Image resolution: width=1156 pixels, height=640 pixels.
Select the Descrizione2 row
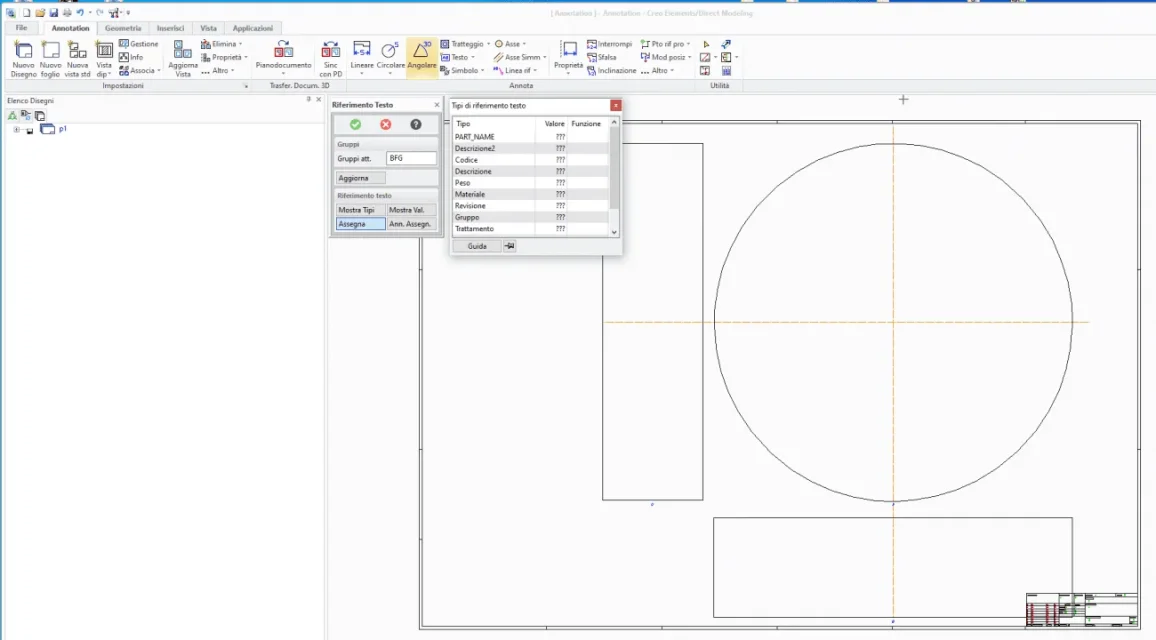[x=531, y=148]
